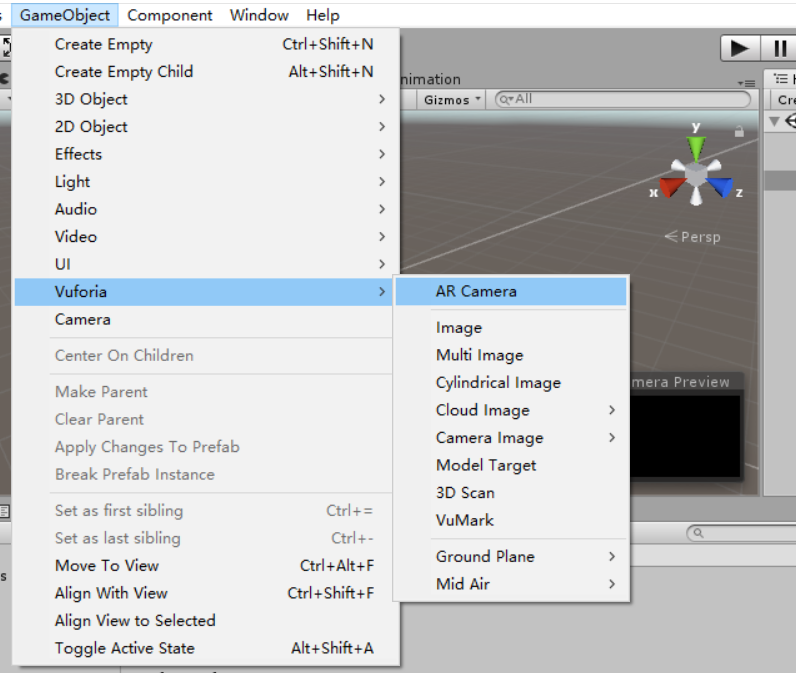Start Play mode with Play button
This screenshot has height=673, width=796.
coord(740,49)
